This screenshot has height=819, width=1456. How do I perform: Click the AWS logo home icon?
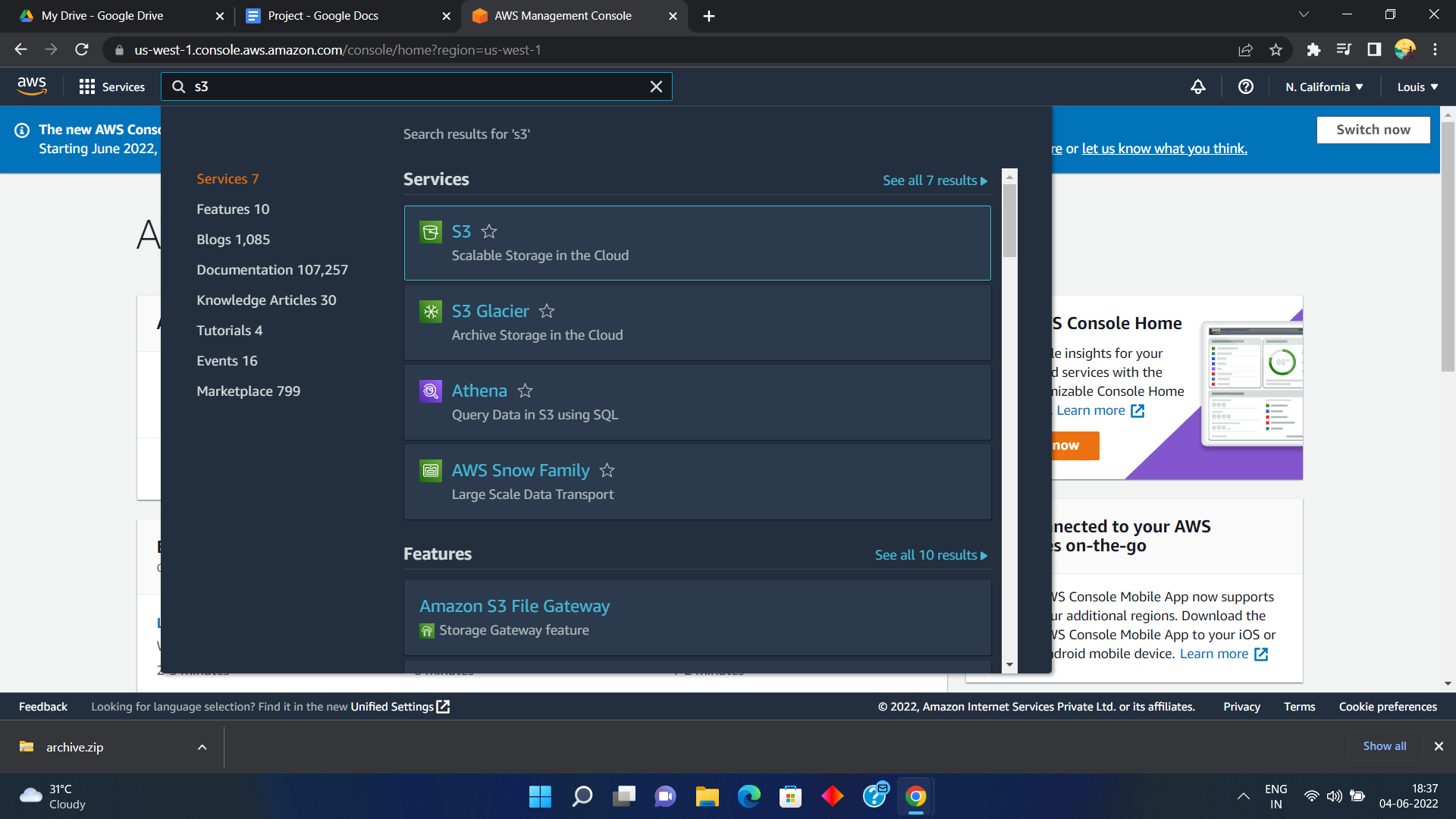(x=32, y=86)
